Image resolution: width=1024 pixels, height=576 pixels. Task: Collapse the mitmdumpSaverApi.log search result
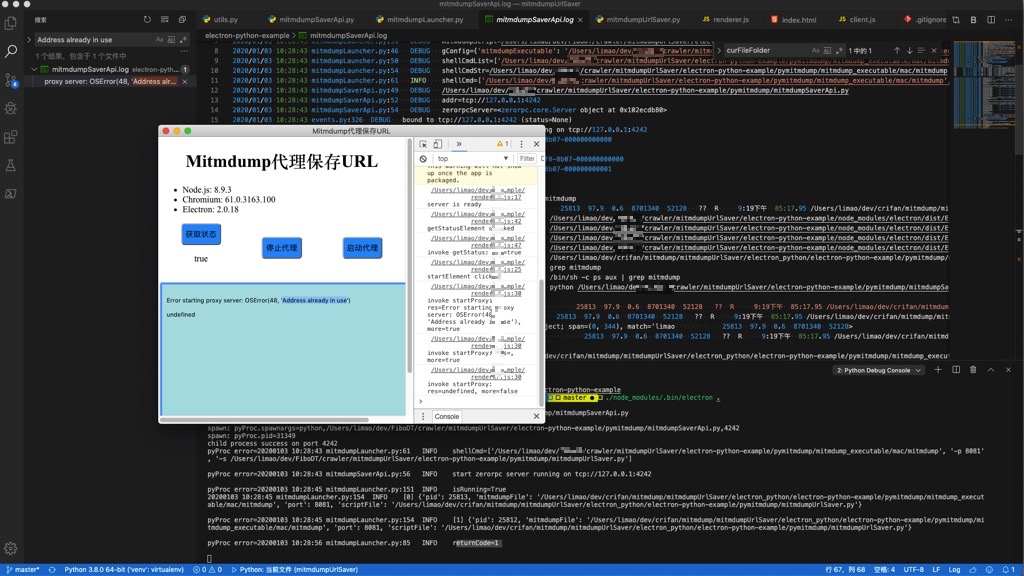tap(36, 69)
